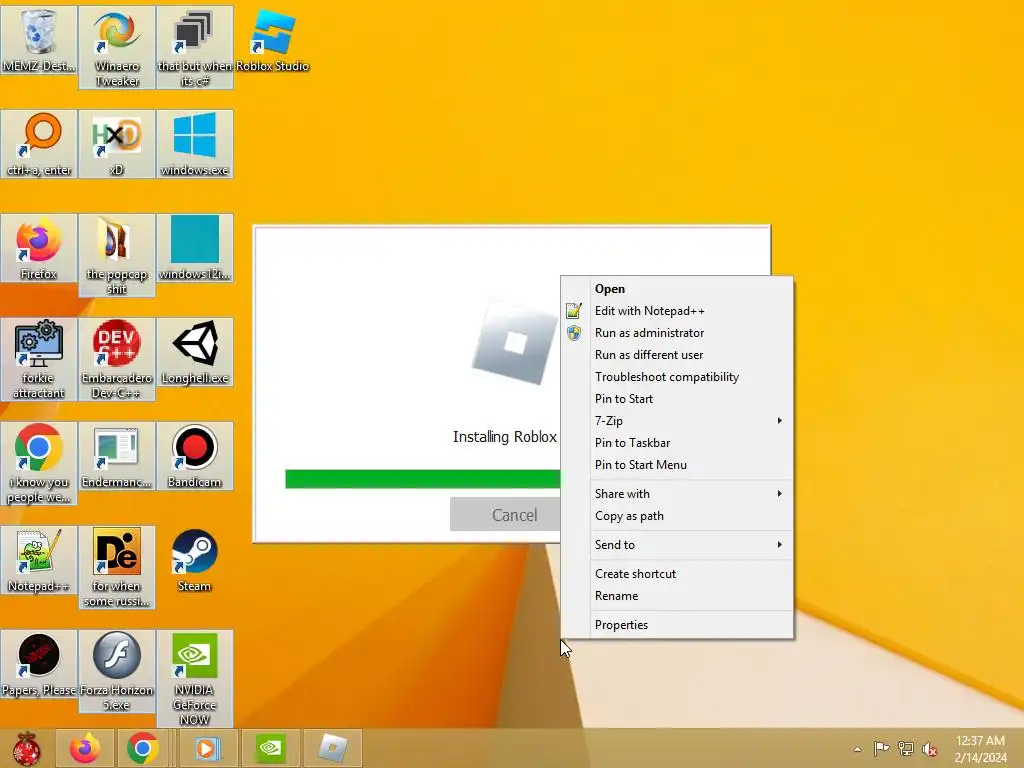
Task: Open Firefox from the taskbar
Action: [x=85, y=748]
